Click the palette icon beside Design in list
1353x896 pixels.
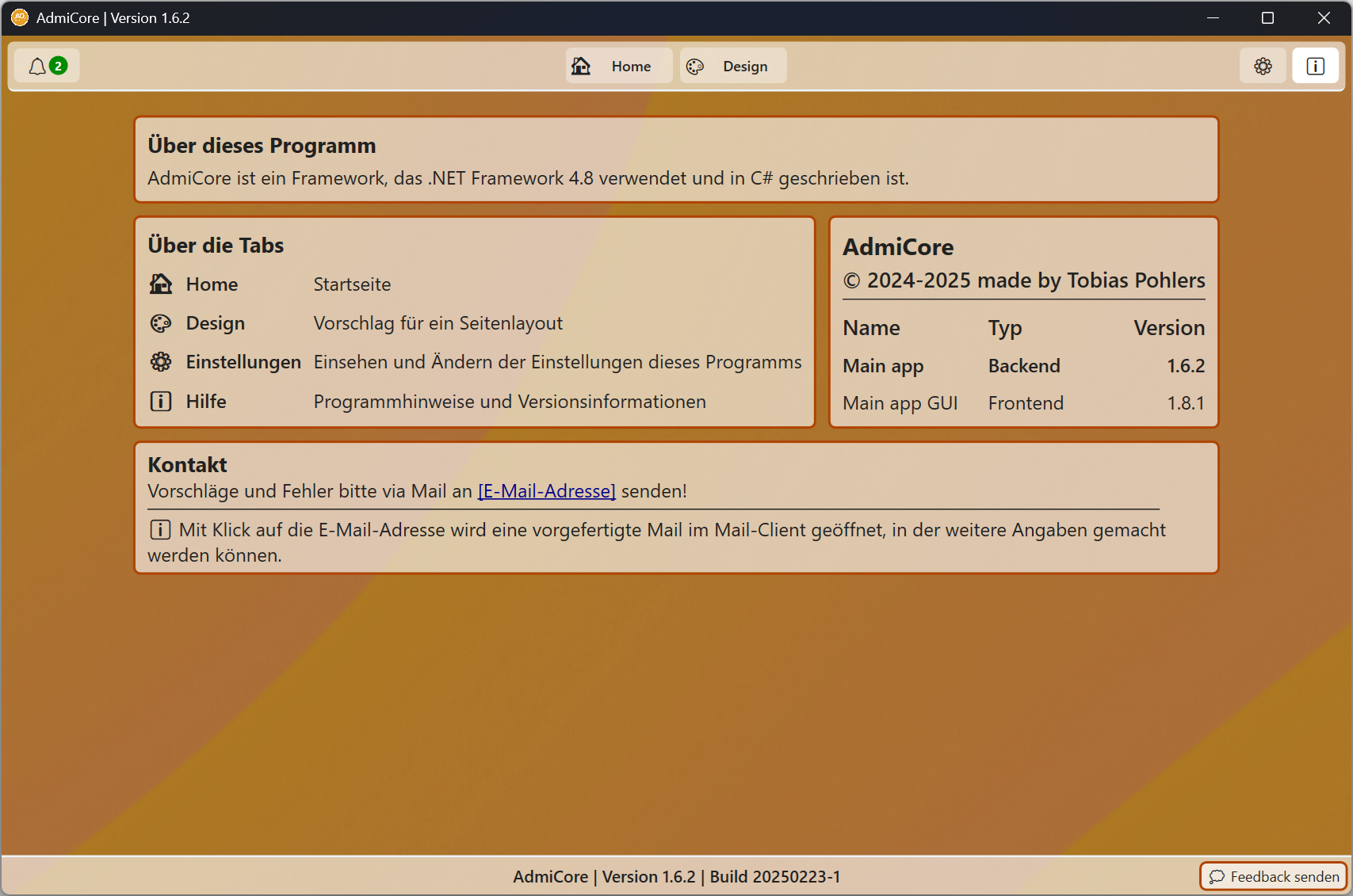(x=161, y=323)
